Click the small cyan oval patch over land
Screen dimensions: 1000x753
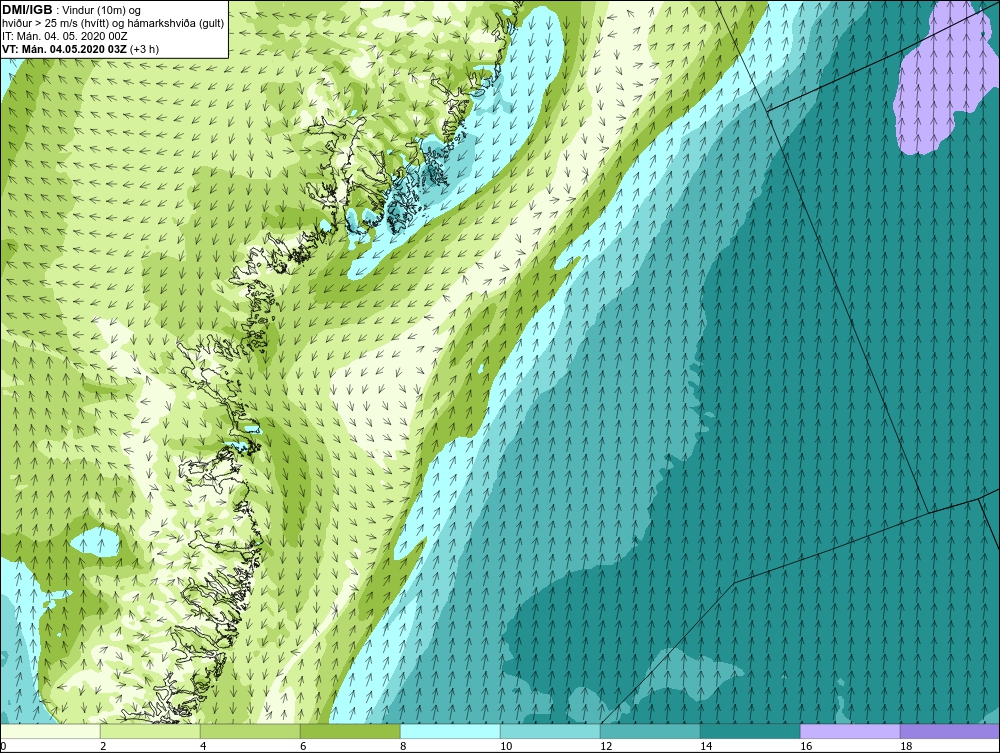[x=96, y=543]
